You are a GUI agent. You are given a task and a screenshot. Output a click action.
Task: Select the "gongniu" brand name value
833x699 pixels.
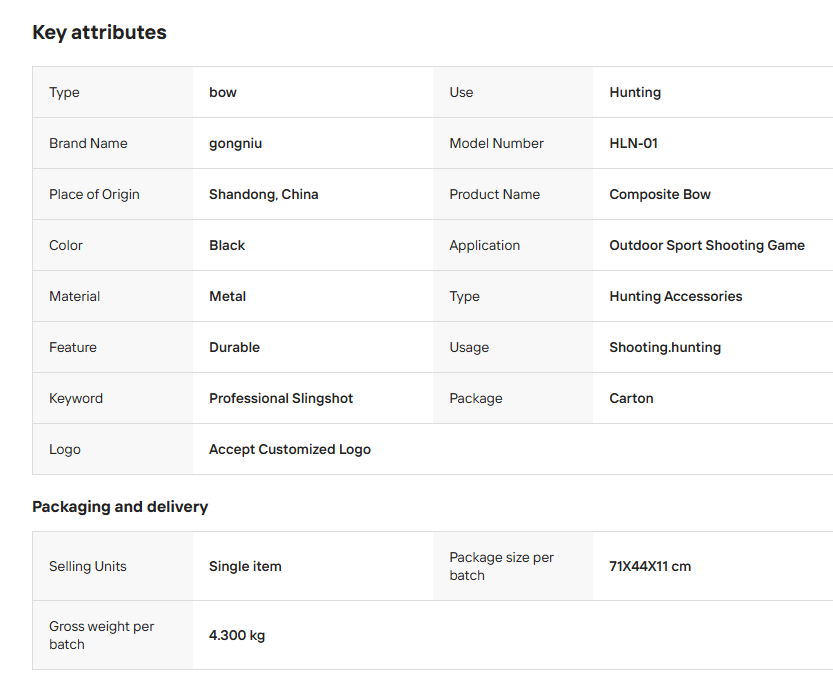tap(235, 143)
